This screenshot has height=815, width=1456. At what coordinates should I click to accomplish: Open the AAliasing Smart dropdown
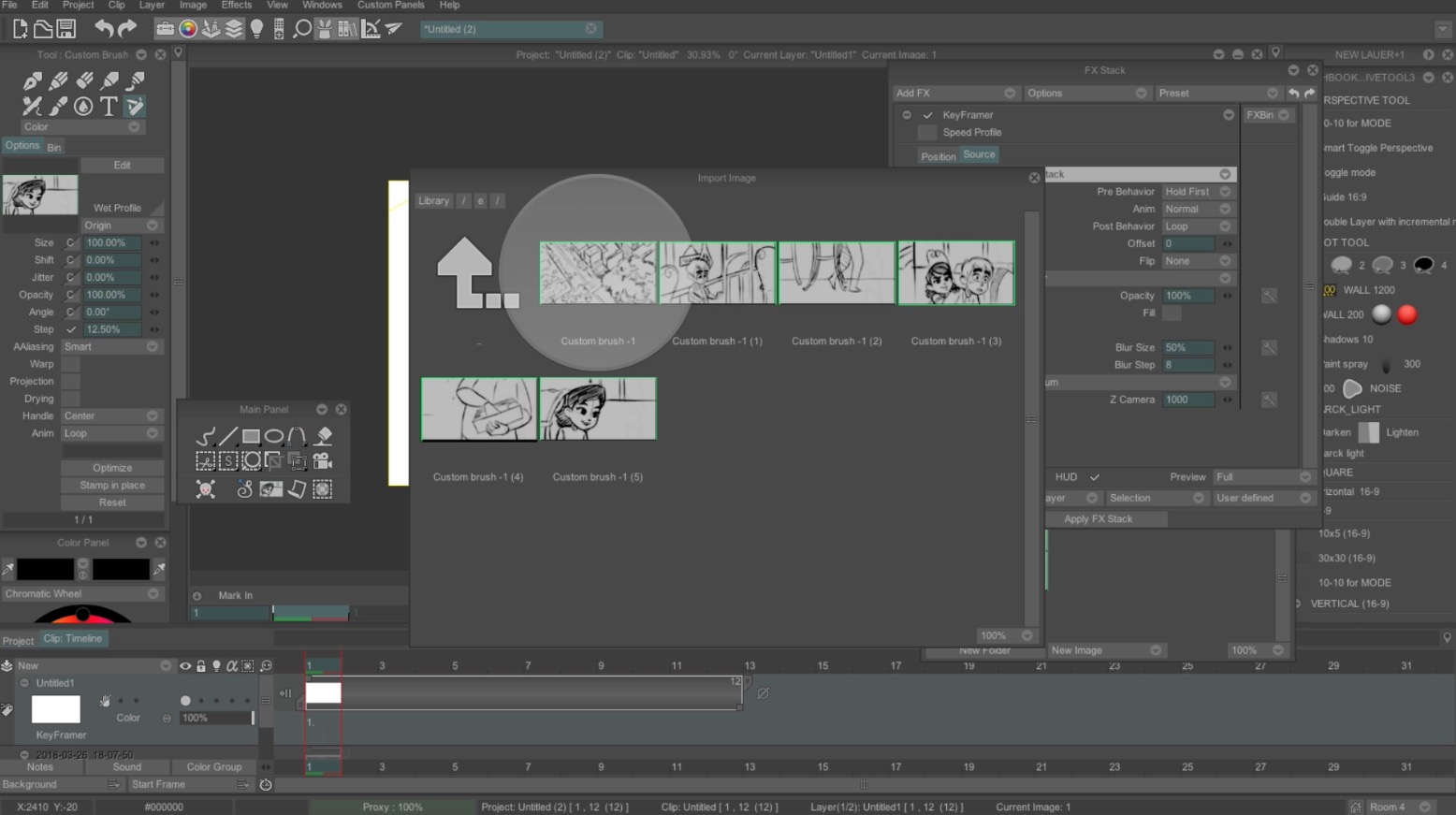coord(112,347)
